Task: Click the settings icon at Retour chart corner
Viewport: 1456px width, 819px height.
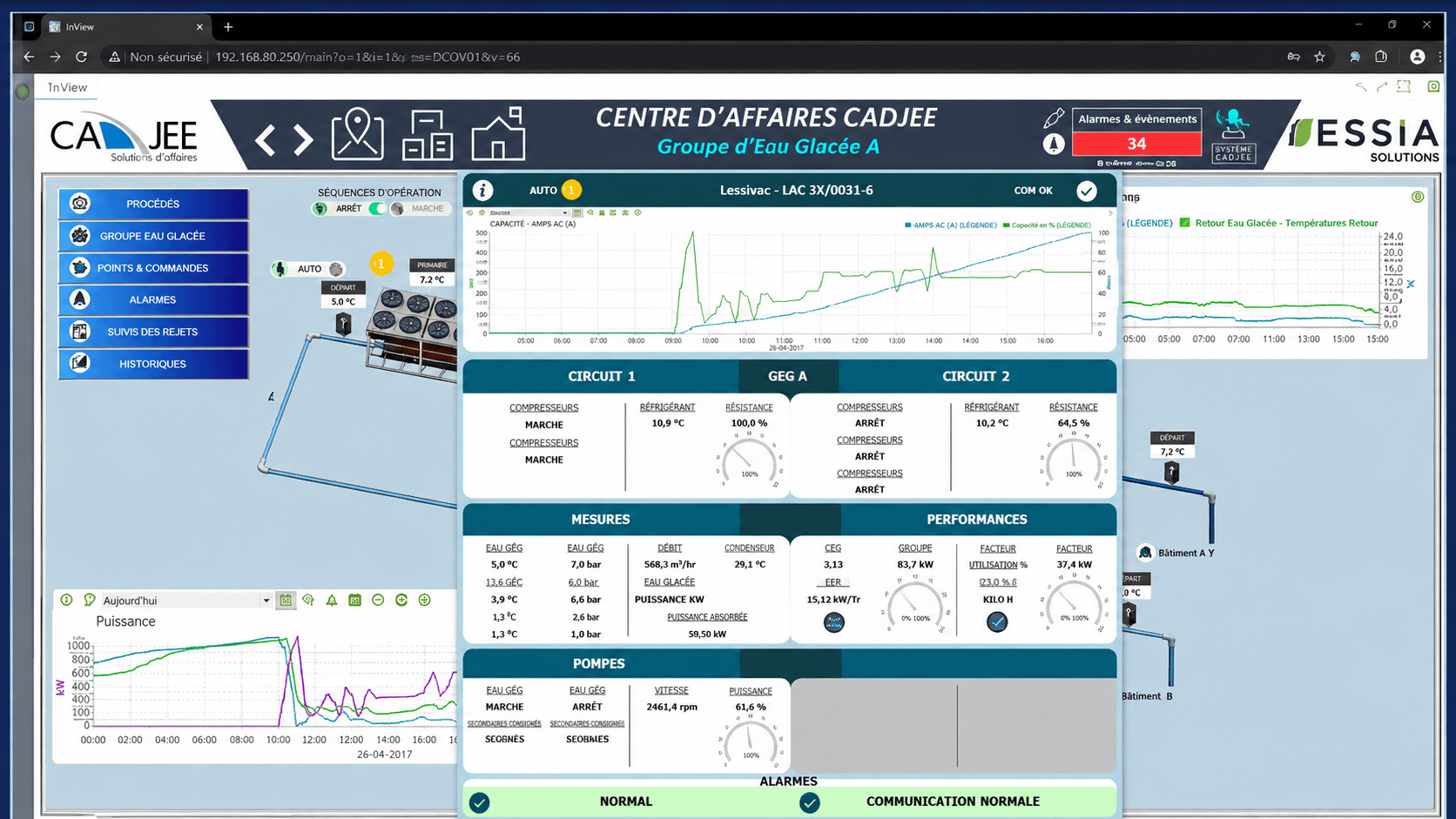Action: (1418, 198)
